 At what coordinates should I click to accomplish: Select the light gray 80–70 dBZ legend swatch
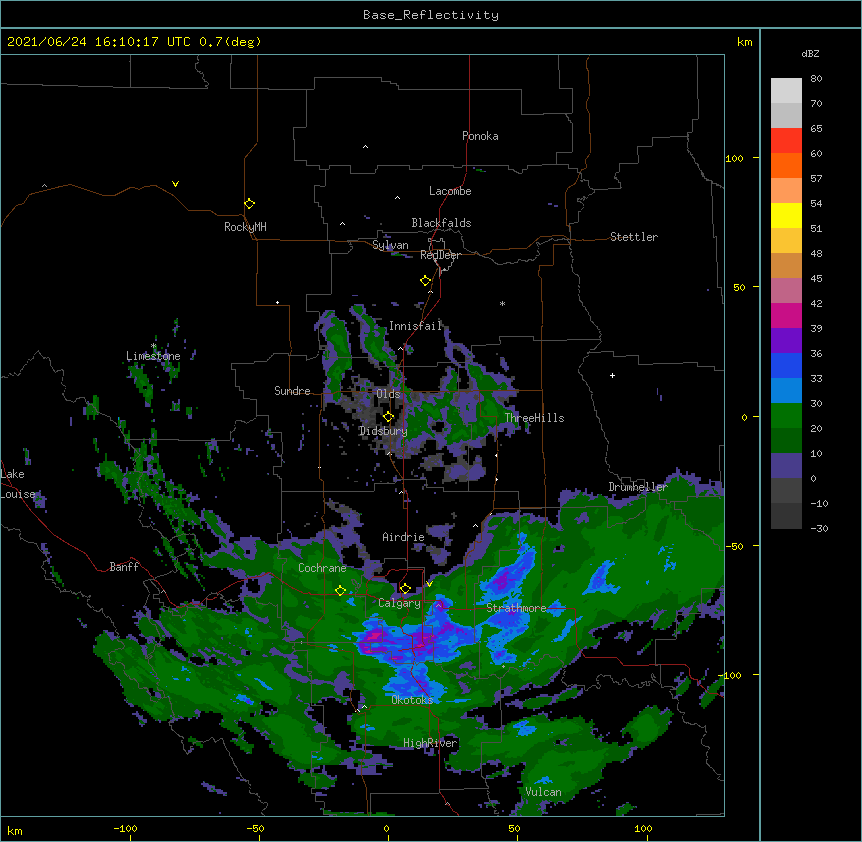coord(786,91)
